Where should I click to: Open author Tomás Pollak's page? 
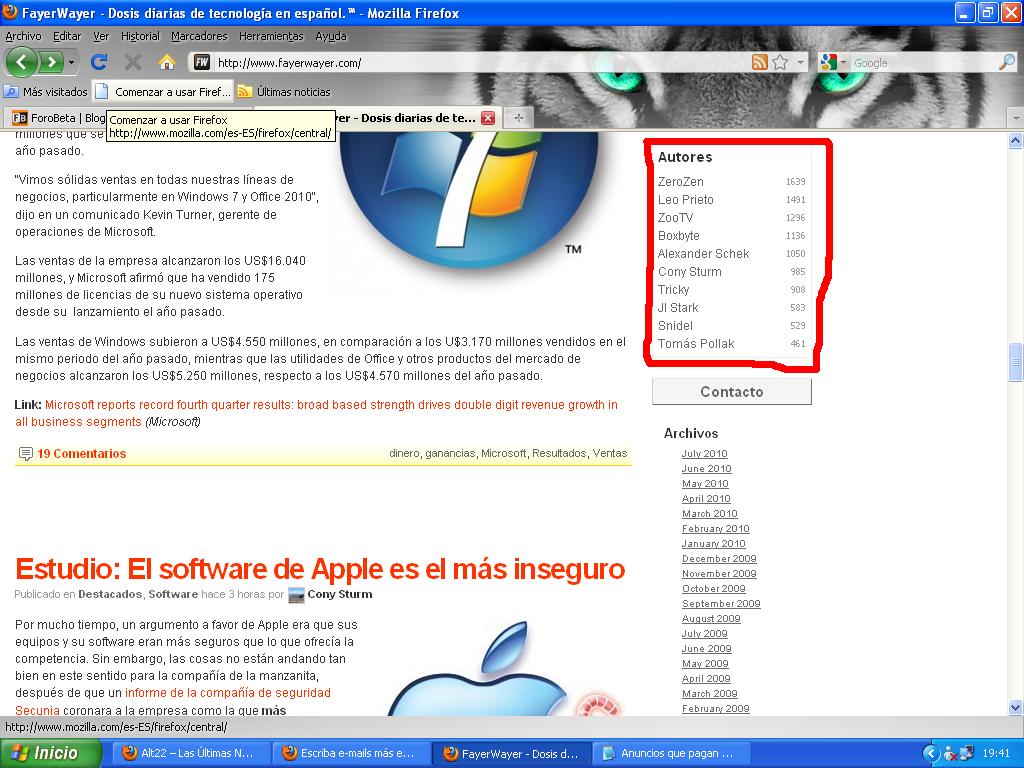click(696, 344)
